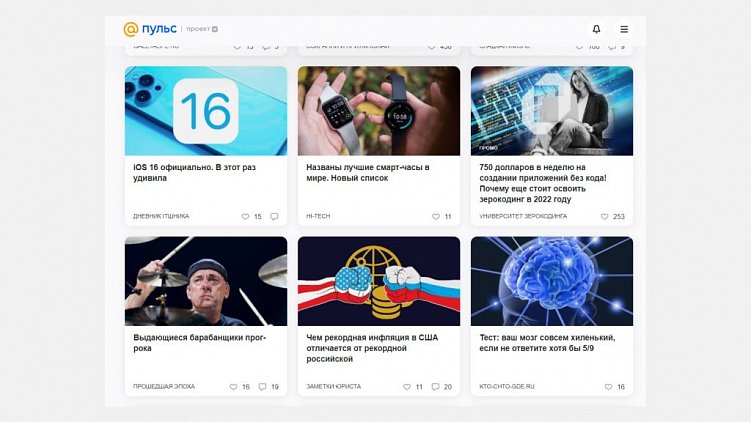The height and width of the screenshot is (422, 751).
Task: Open the smart-watches photo
Action: click(379, 111)
